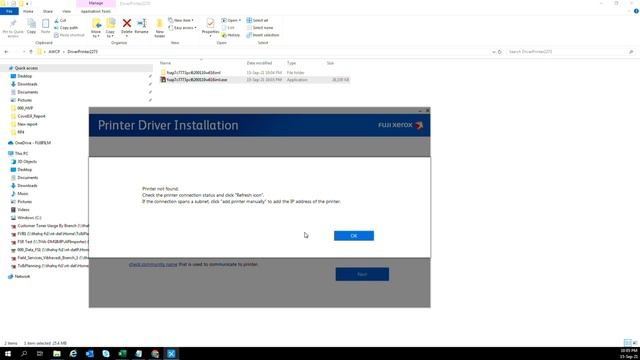This screenshot has width=640, height=360.
Task: Click the Search DriverPrinter2275 field
Action: click(571, 52)
